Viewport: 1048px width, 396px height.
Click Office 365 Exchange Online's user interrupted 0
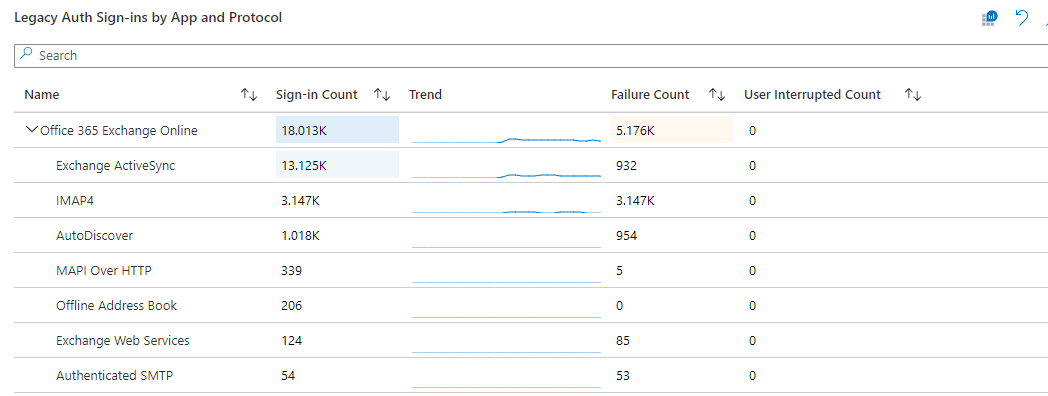click(x=753, y=130)
